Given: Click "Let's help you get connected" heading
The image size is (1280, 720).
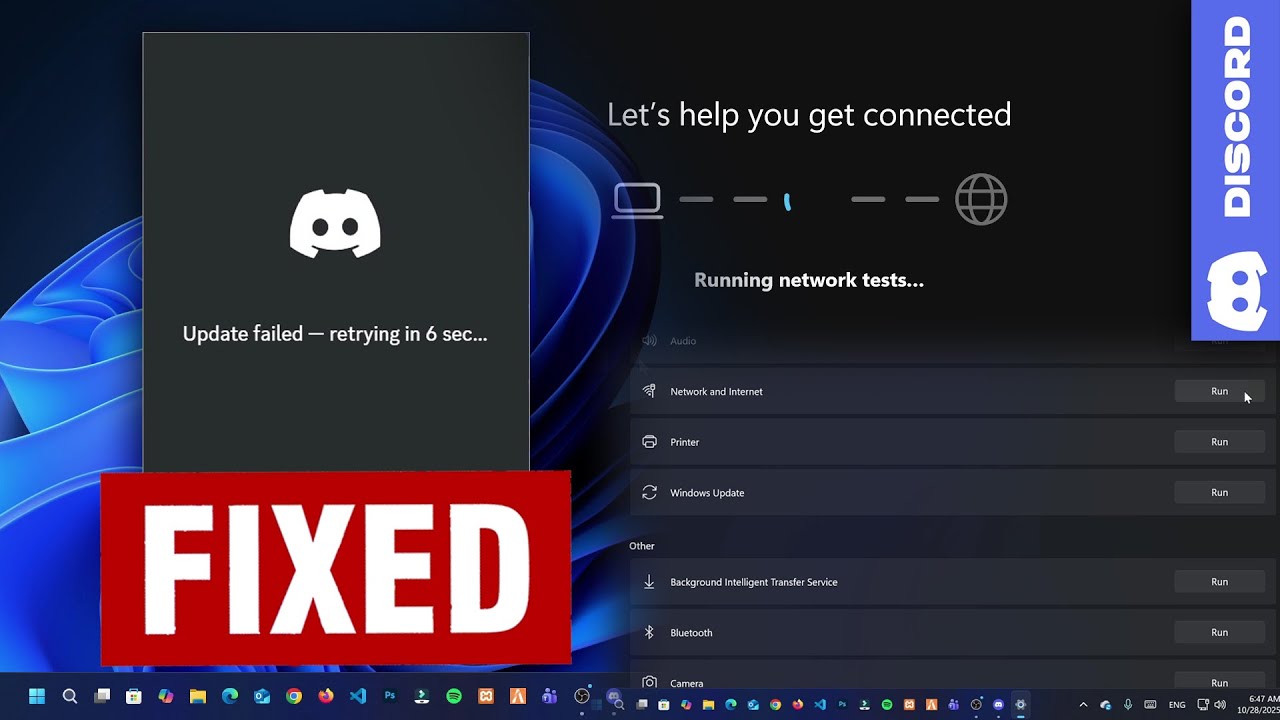Looking at the screenshot, I should 809,115.
